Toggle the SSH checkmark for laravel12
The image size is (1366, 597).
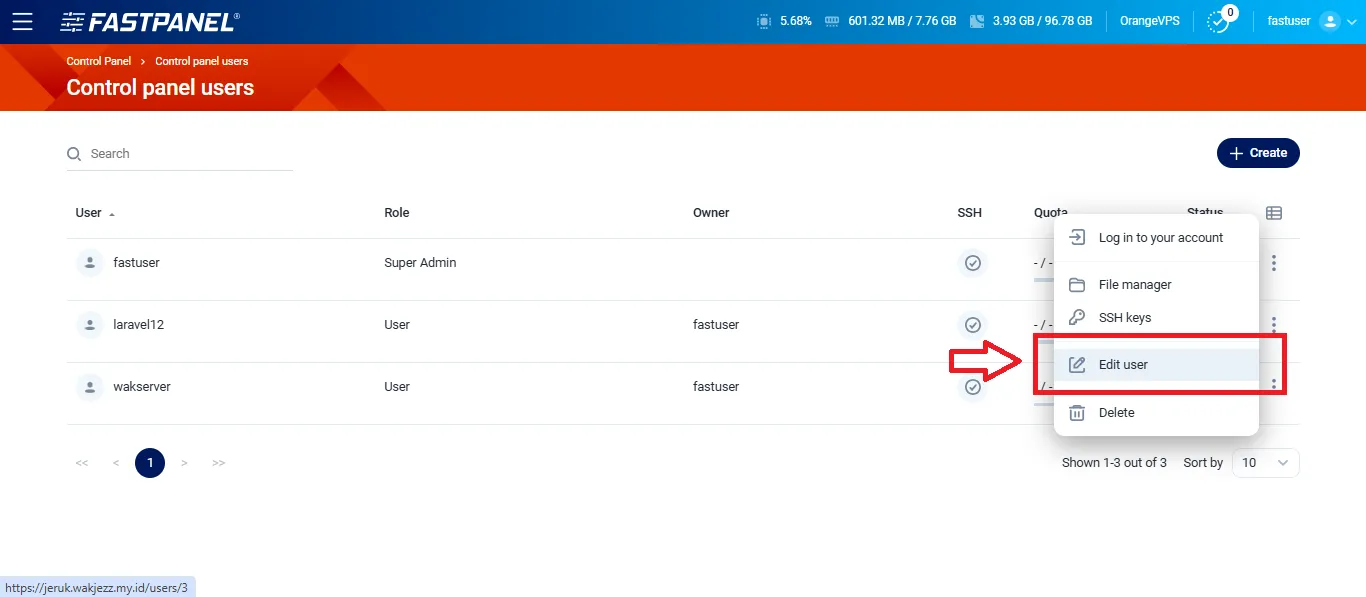[x=971, y=325]
